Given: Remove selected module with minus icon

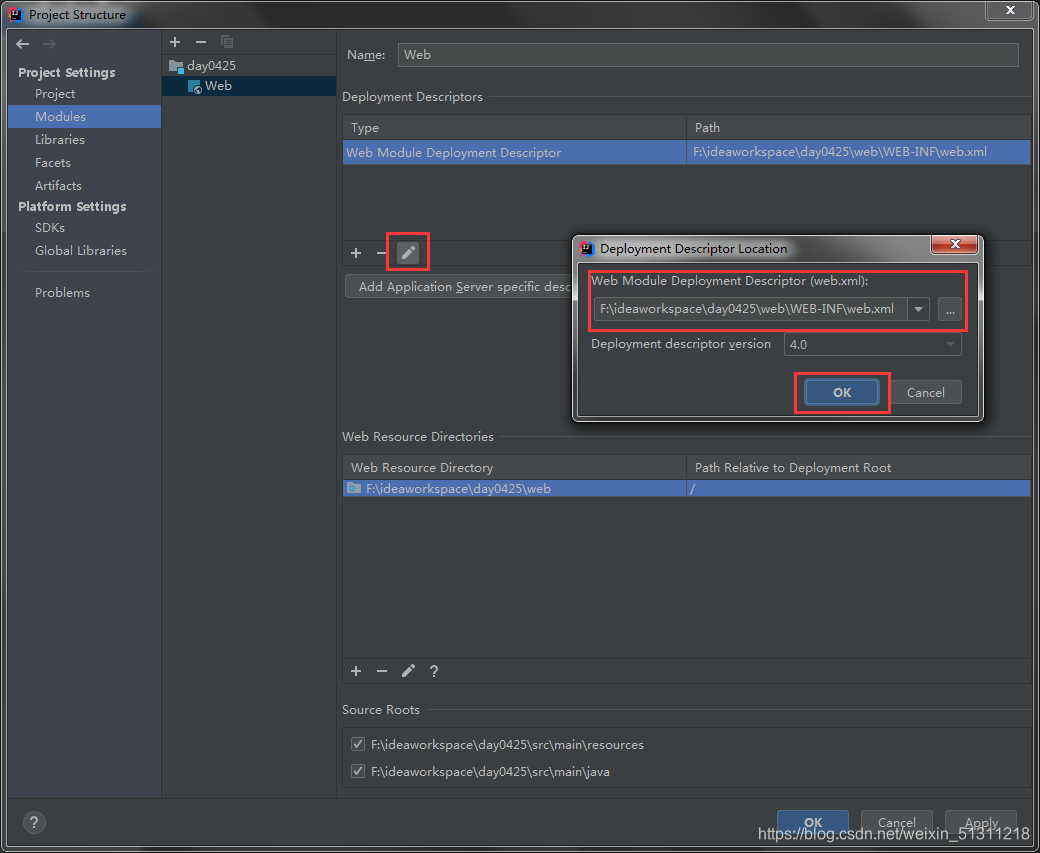Looking at the screenshot, I should (201, 42).
